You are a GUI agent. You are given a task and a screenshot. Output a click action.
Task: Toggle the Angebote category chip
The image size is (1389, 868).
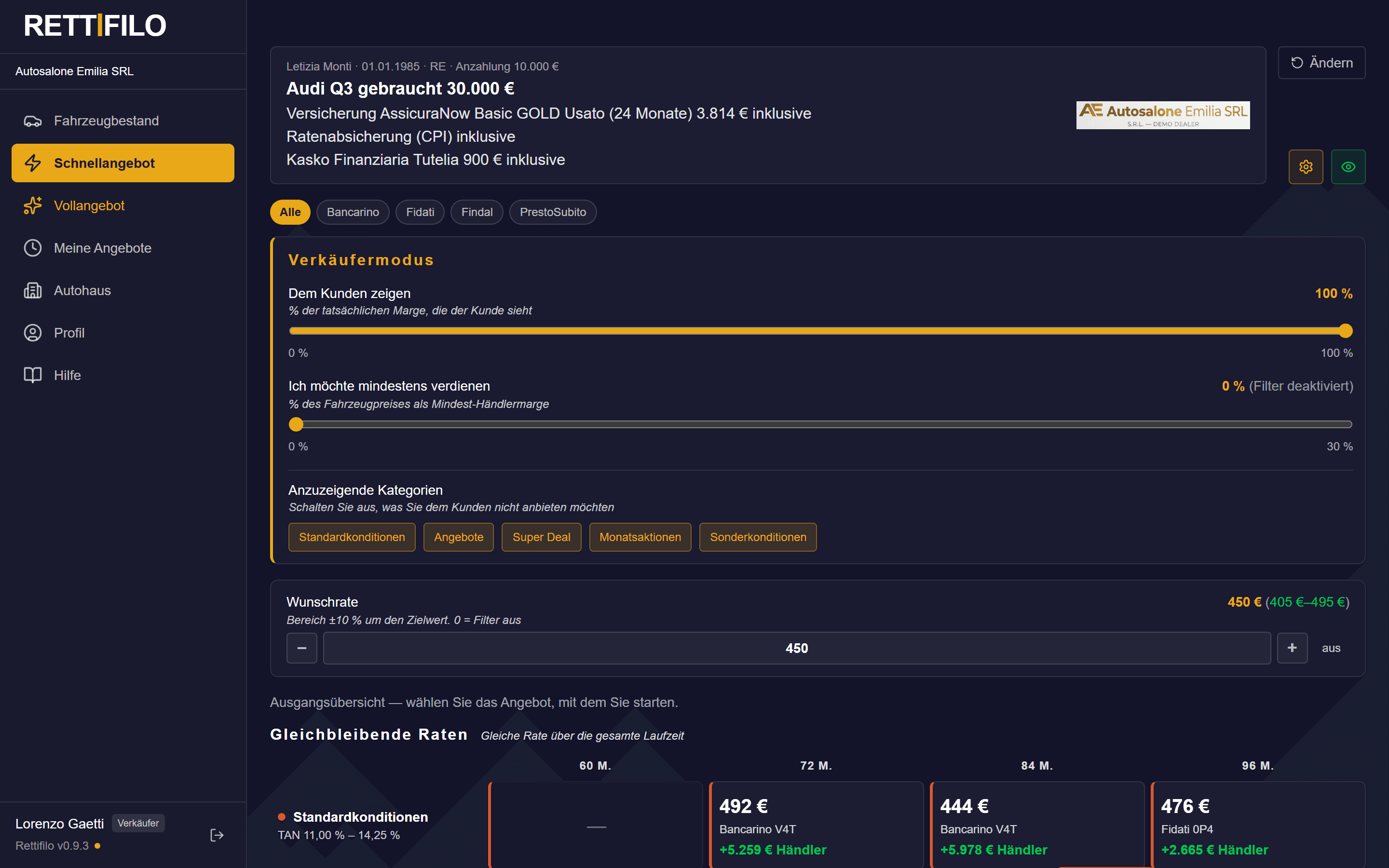pos(459,537)
